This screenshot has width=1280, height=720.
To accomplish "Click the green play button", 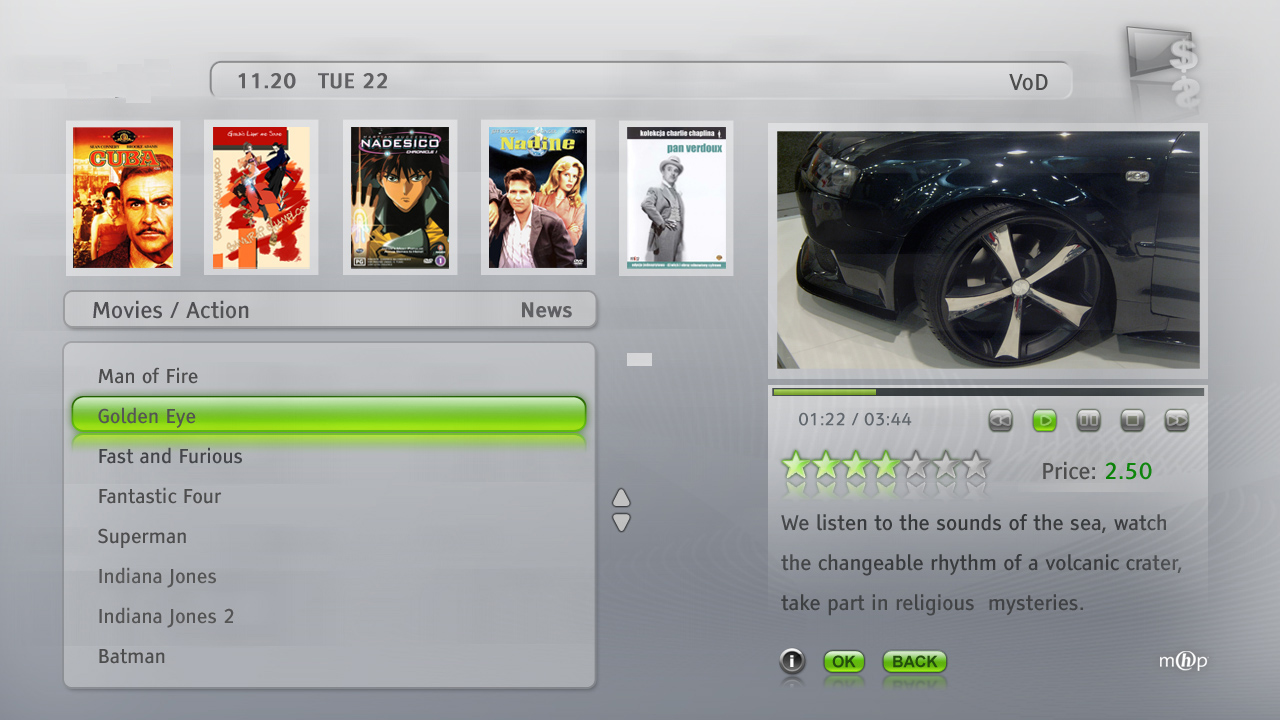I will click(x=1044, y=421).
